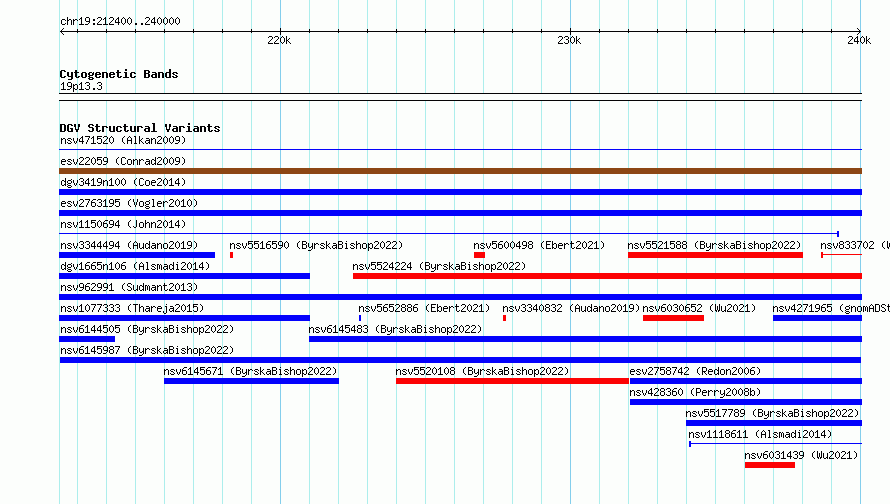Screen dimensions: 890x504
Task: Open the nsv833702 variant label
Action: coord(855,245)
